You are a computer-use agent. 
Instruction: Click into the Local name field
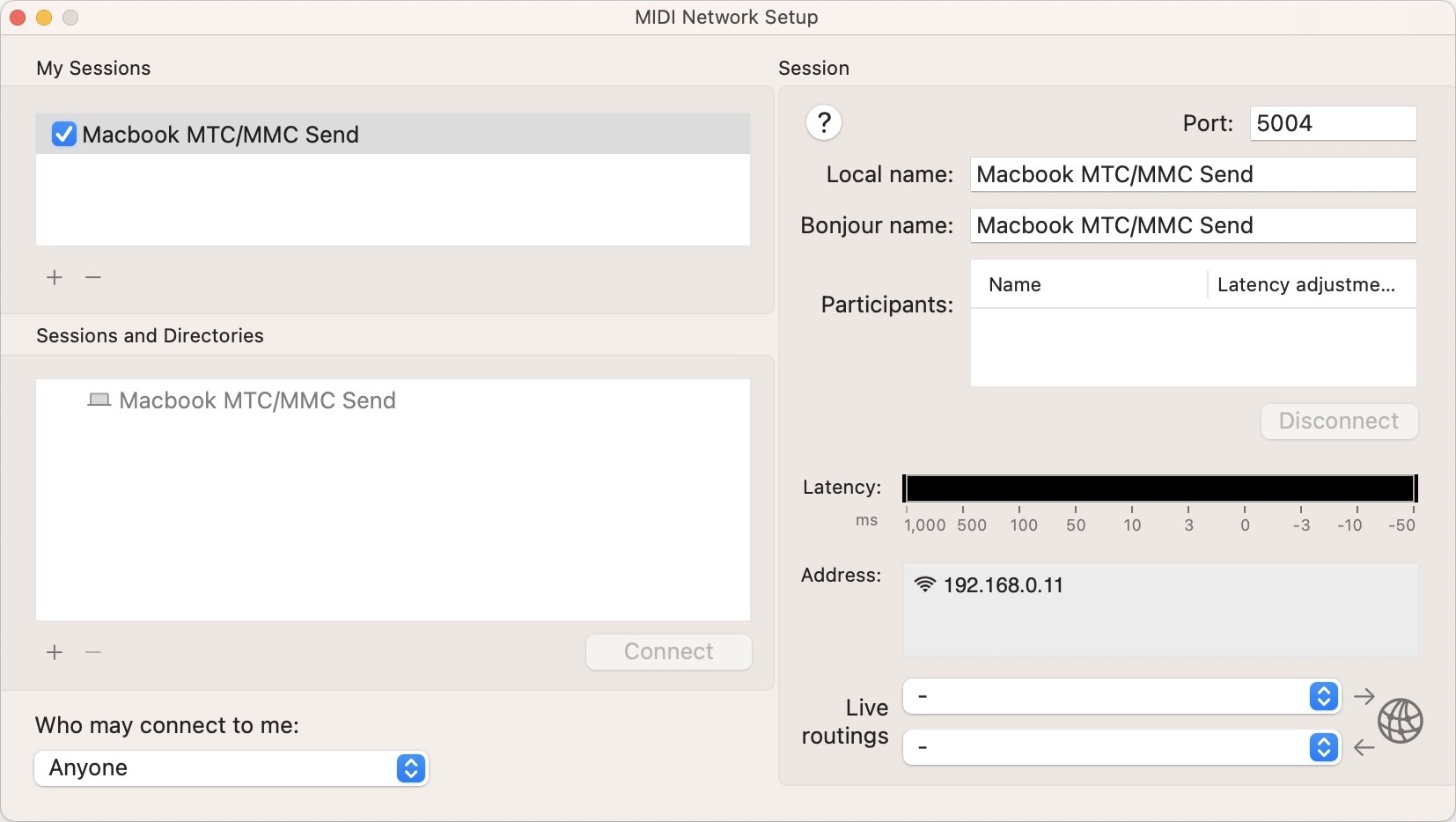(1193, 174)
